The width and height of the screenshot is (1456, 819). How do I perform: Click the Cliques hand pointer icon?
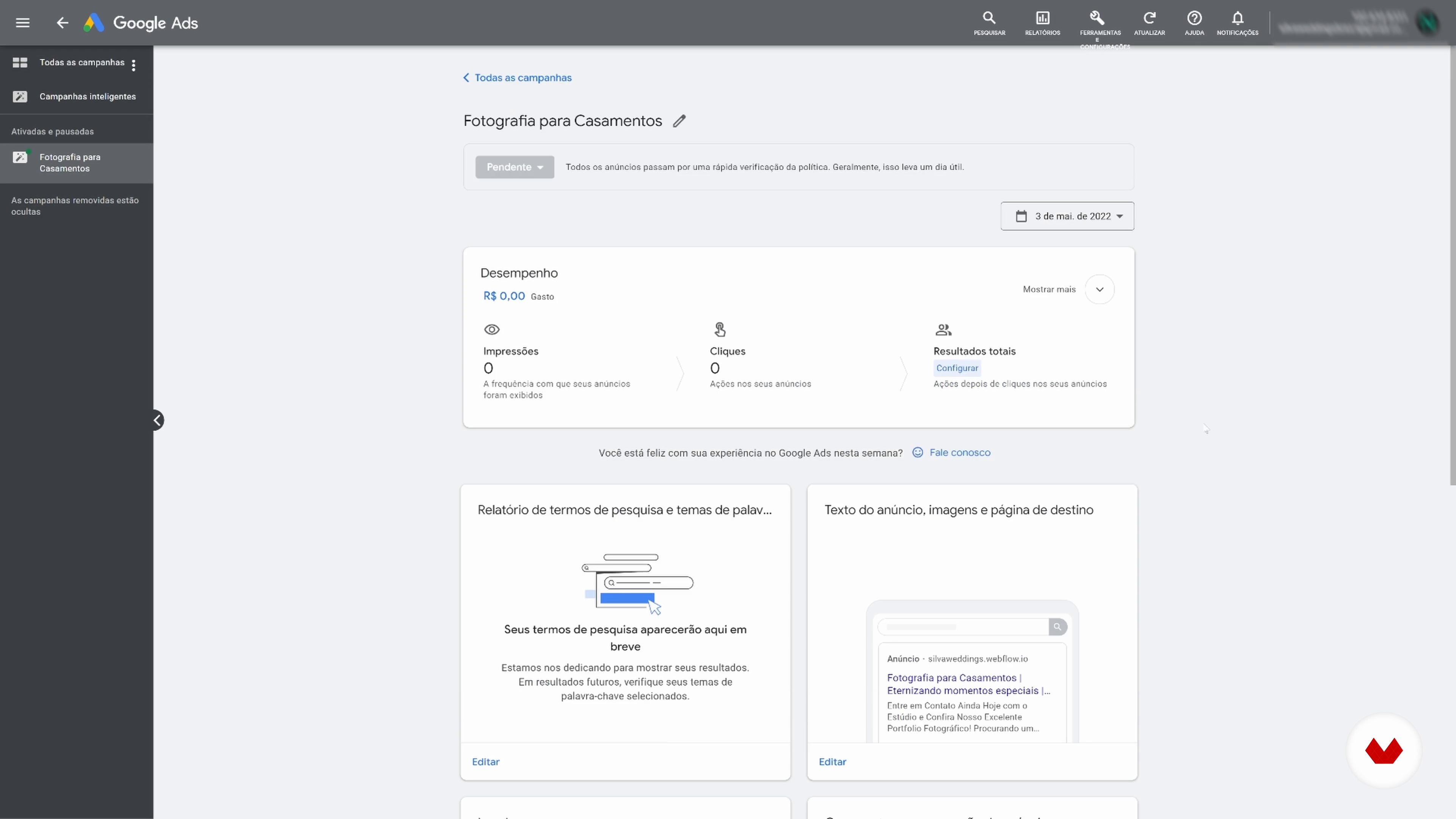tap(720, 329)
